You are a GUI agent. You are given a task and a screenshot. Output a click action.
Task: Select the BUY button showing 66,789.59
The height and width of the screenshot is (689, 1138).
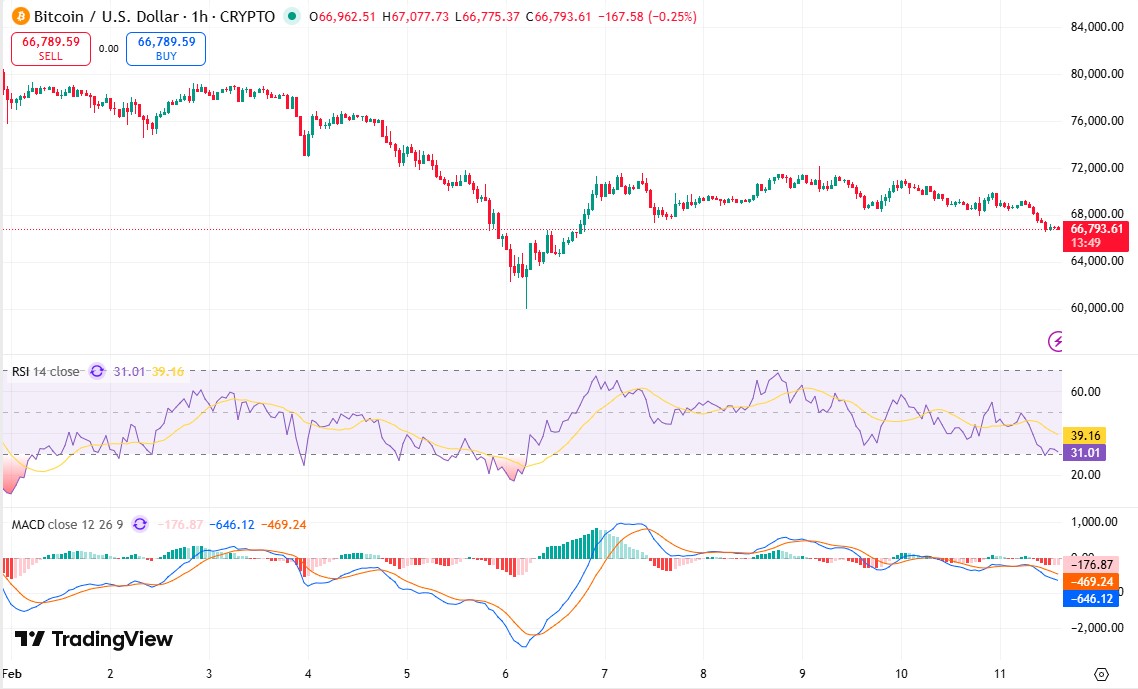pos(165,47)
